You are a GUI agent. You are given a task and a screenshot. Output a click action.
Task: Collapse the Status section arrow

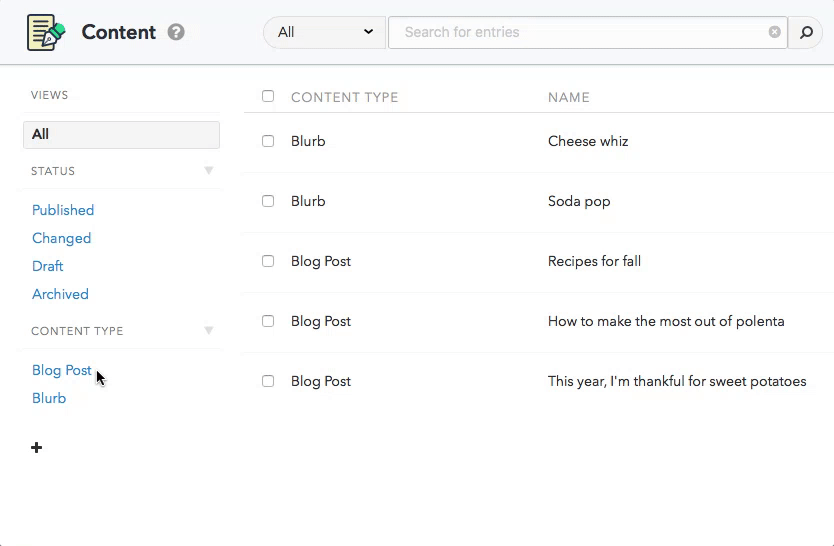209,171
